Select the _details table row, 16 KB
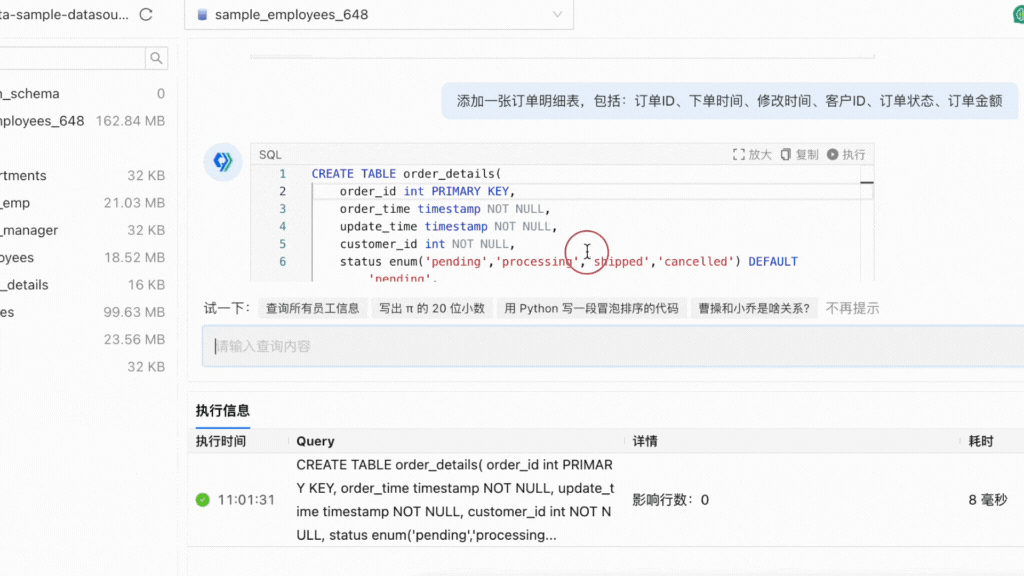This screenshot has height=576, width=1024. point(82,285)
